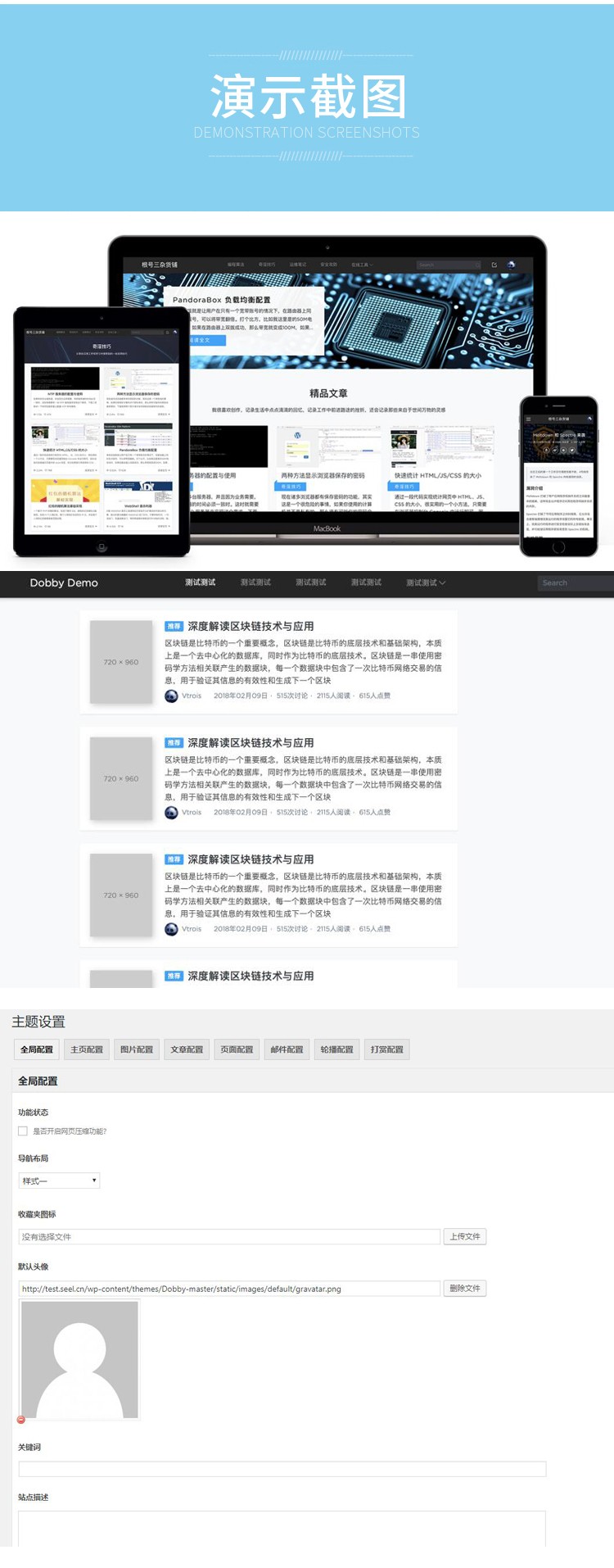Open the second 深度解读区块链技术与应用 article title
614x1568 pixels.
point(251,742)
